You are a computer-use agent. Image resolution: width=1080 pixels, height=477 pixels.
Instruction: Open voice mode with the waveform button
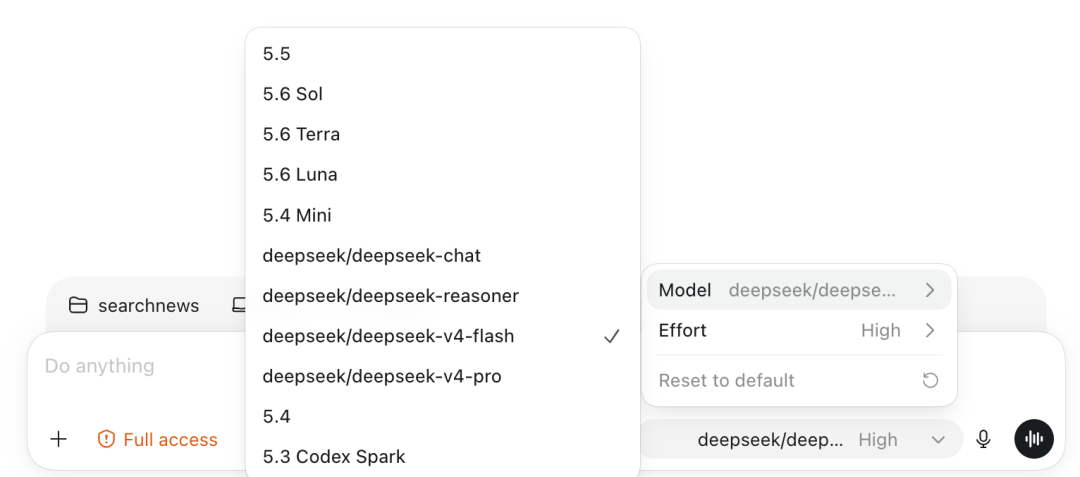click(1034, 439)
